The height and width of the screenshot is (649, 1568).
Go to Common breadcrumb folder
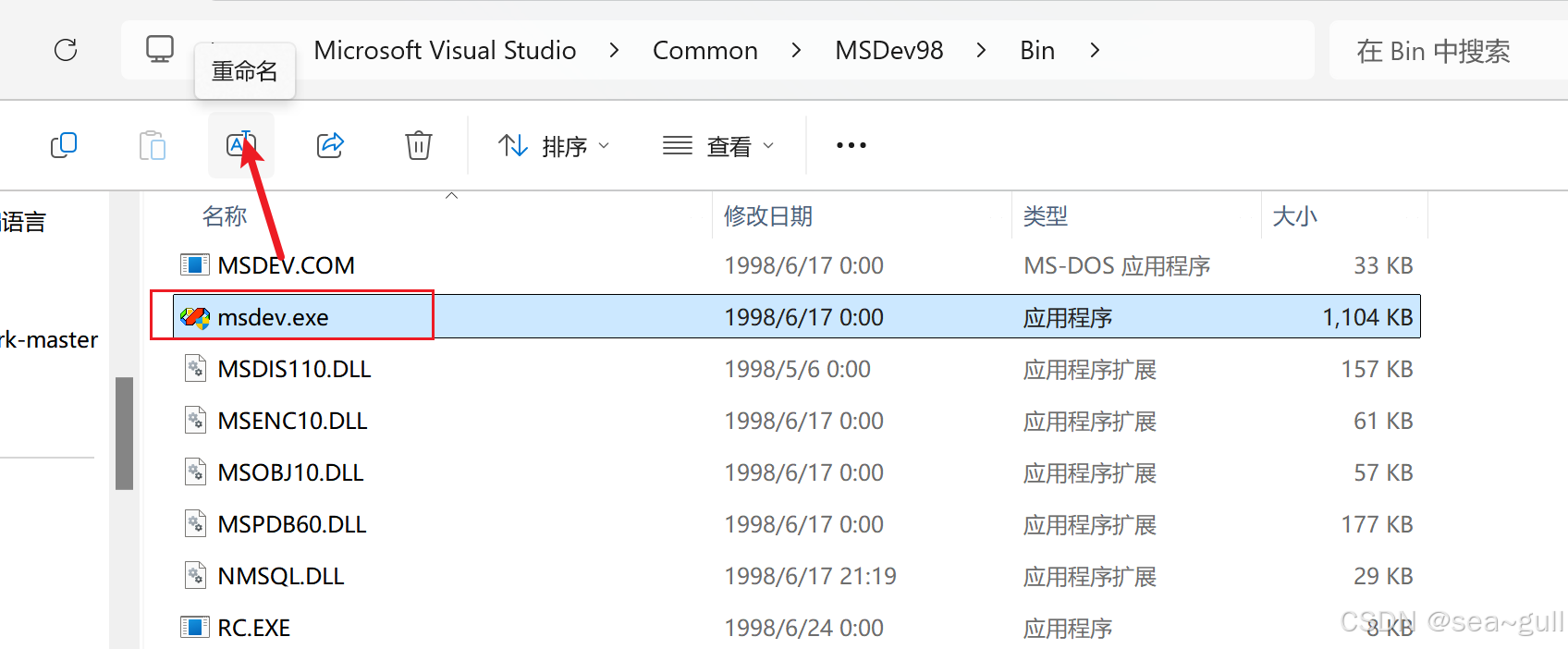705,50
